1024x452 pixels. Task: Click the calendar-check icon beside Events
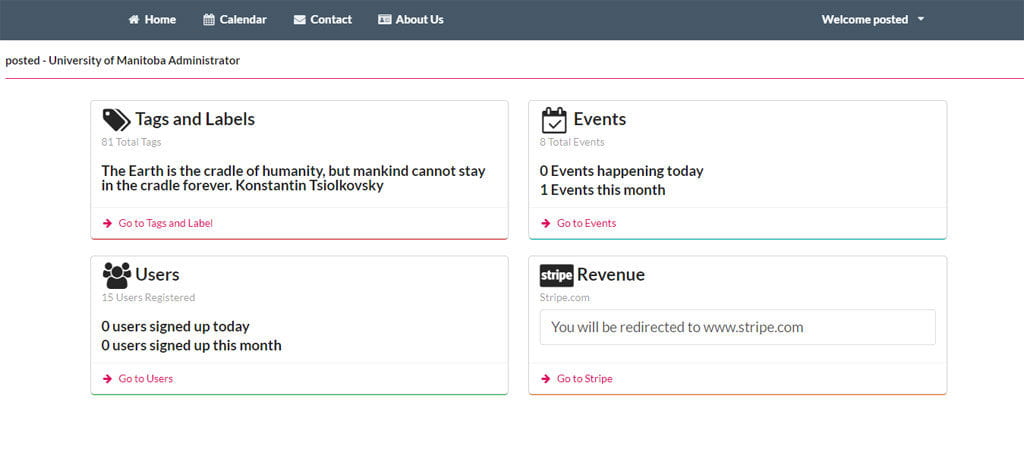pyautogui.click(x=554, y=120)
